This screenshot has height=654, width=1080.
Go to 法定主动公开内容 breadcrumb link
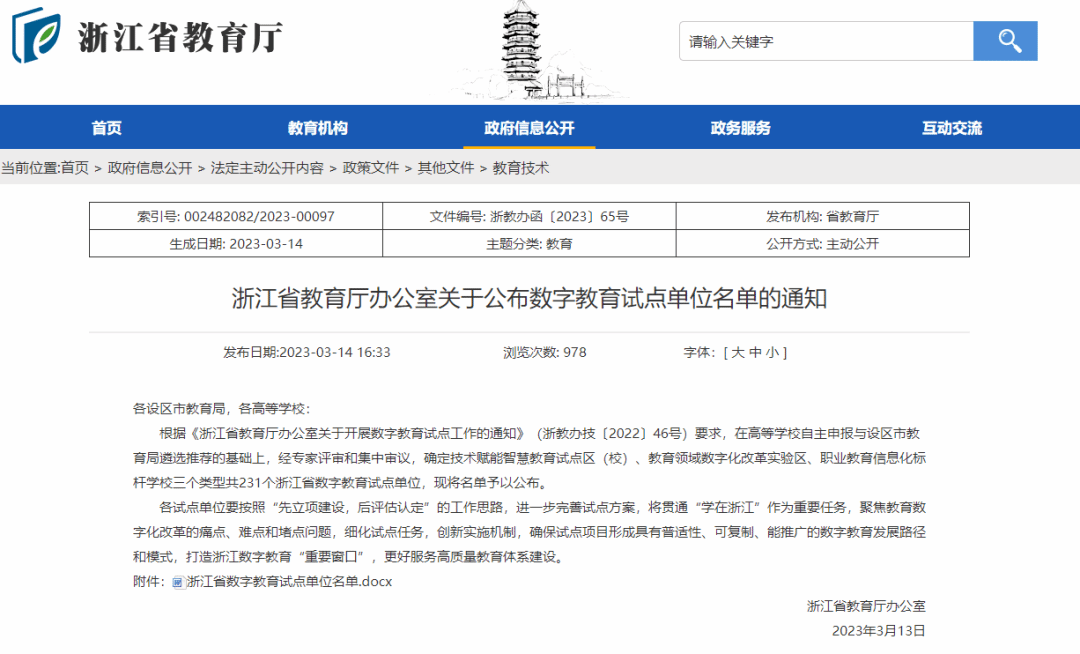(x=267, y=168)
